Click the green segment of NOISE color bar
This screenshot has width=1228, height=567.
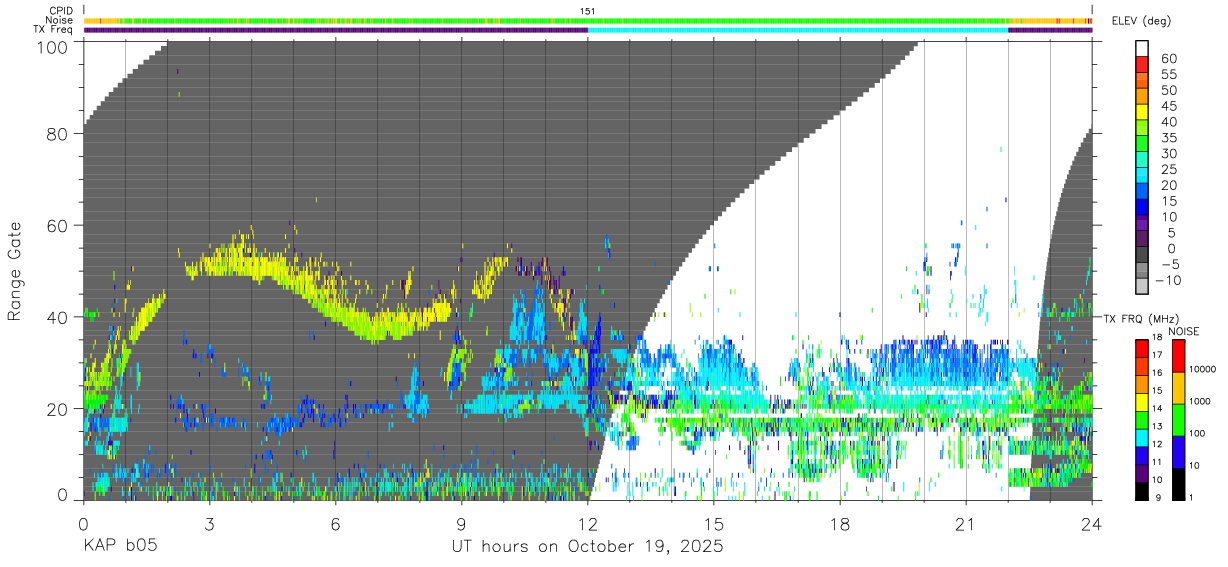1178,419
